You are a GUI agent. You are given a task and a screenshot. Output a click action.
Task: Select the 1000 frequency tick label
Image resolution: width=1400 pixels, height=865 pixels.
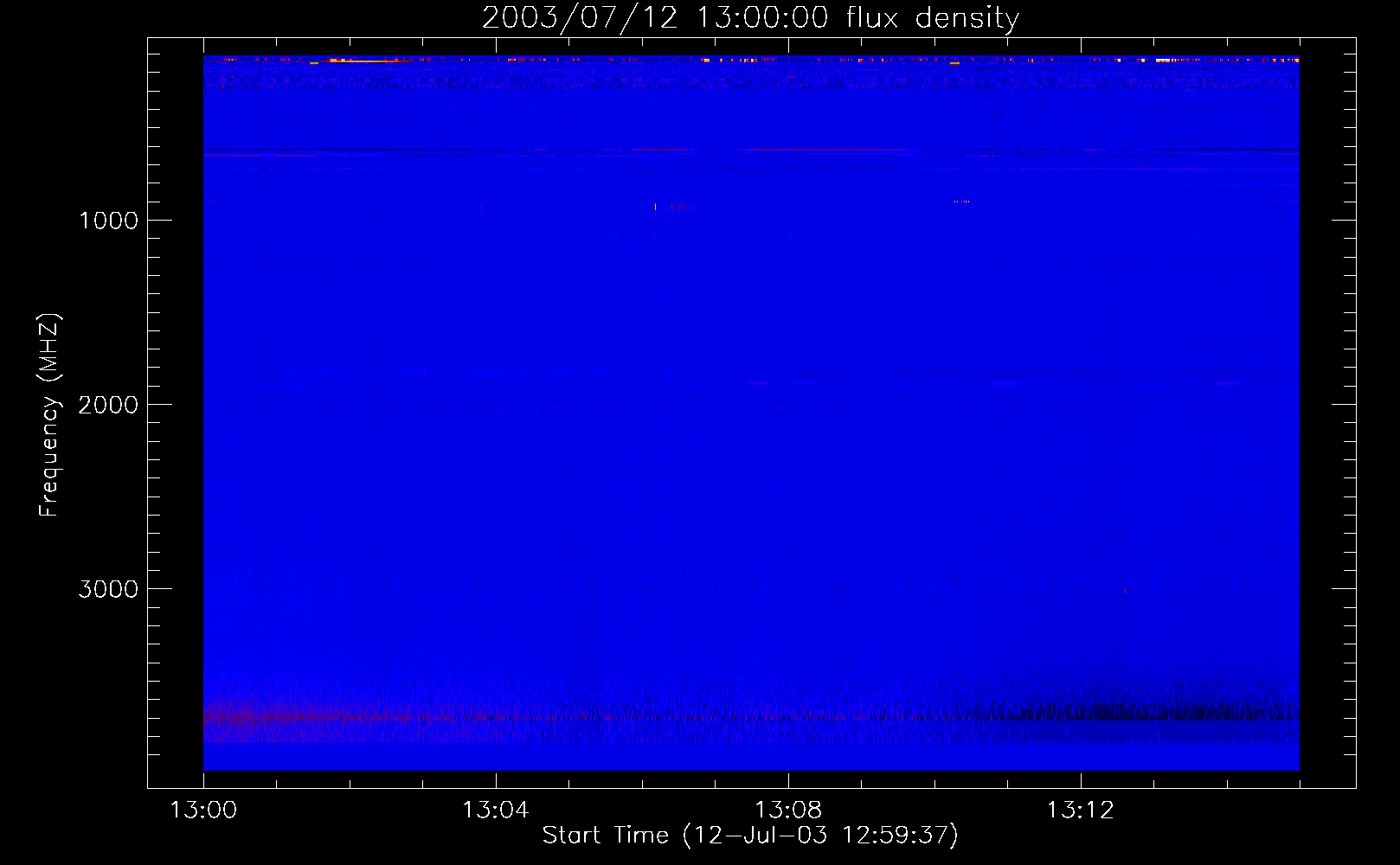[x=108, y=221]
